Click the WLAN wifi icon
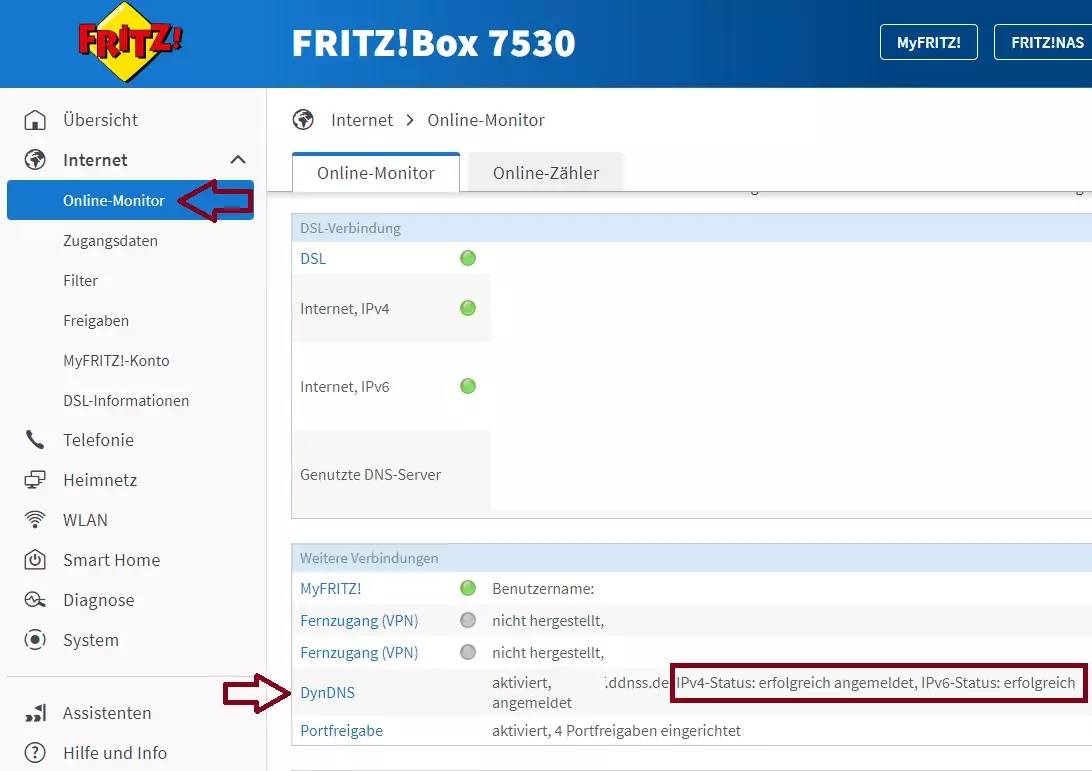 tap(35, 520)
